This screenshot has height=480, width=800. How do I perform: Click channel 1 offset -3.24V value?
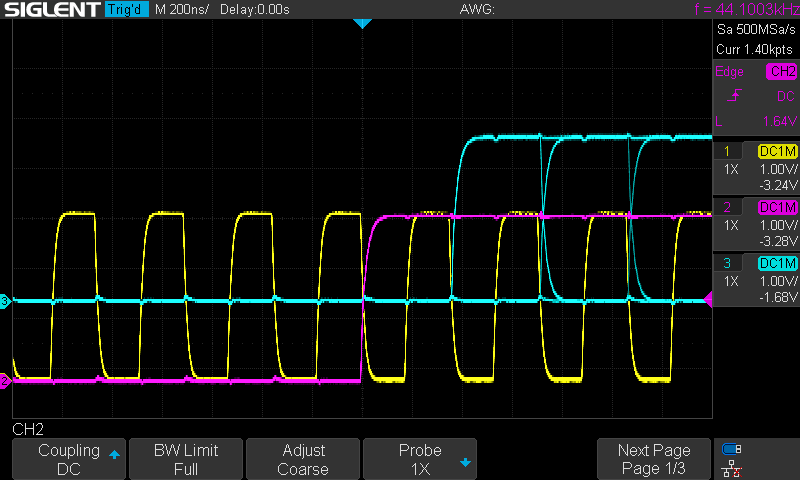point(778,185)
